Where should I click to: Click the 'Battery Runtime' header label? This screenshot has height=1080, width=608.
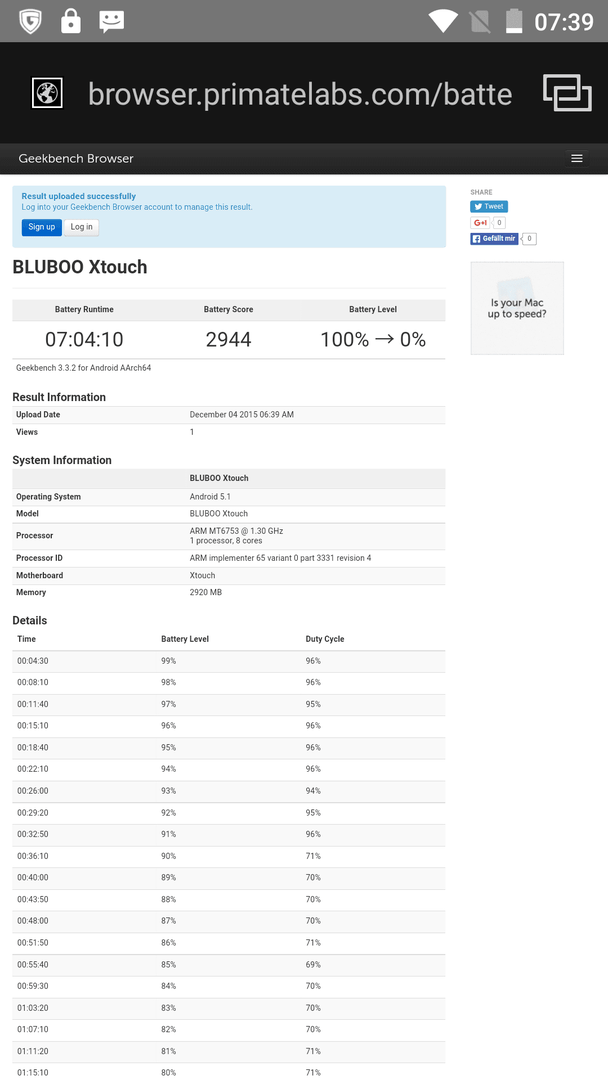(84, 309)
